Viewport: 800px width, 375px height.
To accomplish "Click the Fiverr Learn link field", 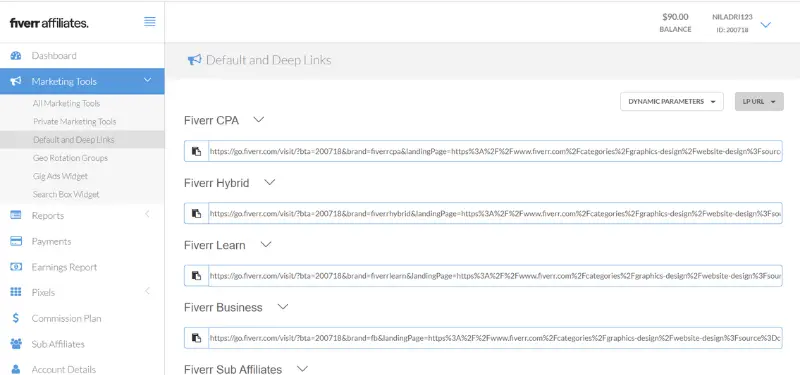I will pos(495,276).
